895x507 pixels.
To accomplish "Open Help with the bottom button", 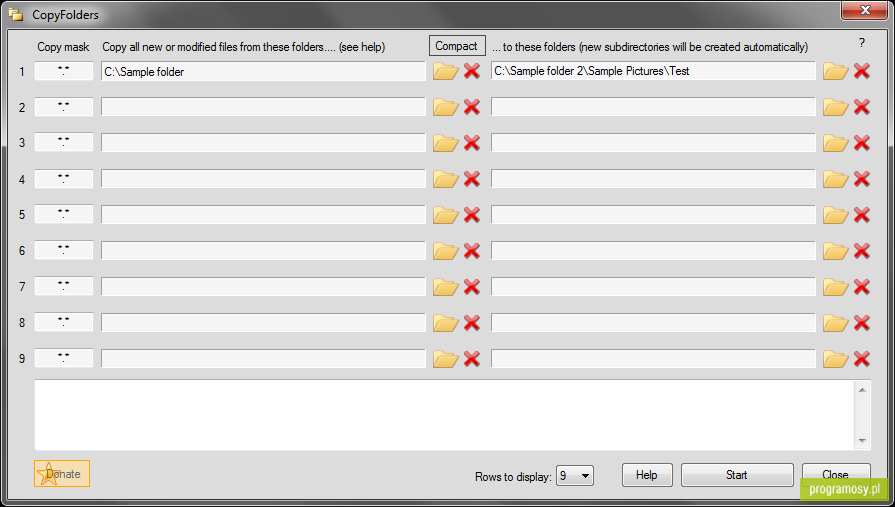I will click(x=647, y=475).
